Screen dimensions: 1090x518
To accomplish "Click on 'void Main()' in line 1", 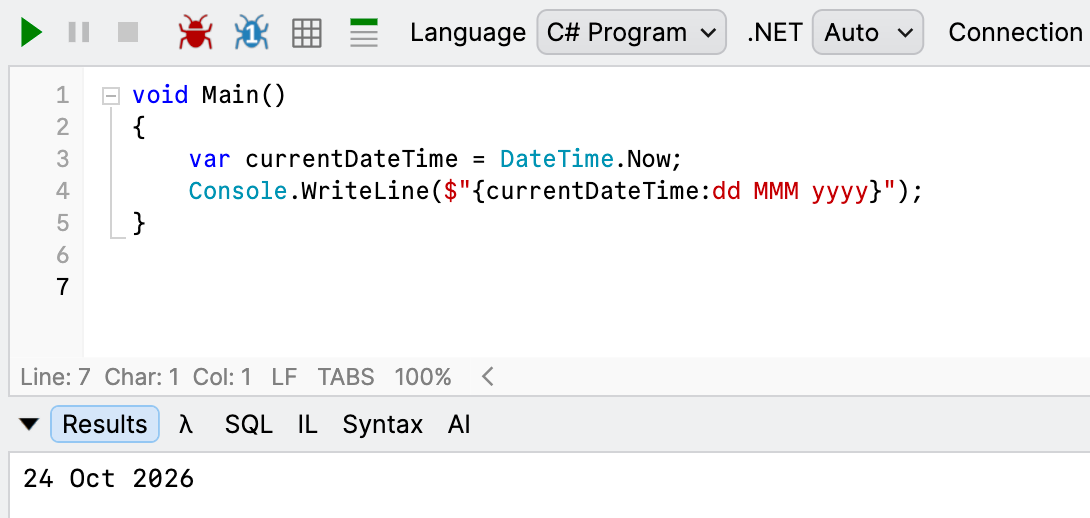I will coord(209,95).
